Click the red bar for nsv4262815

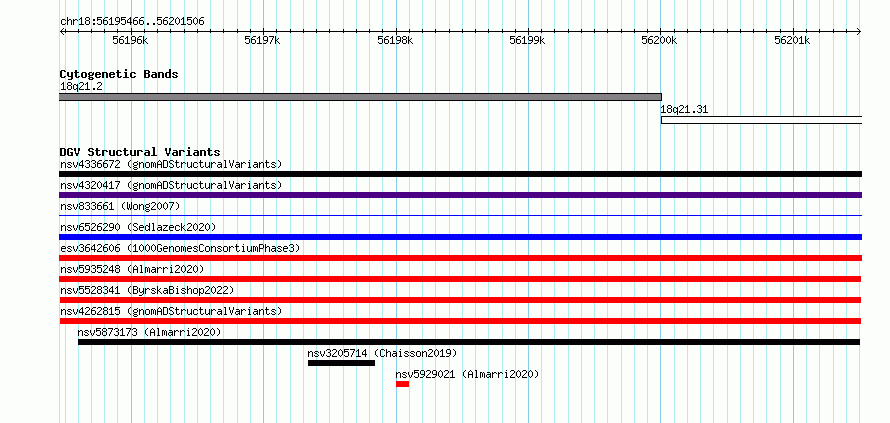click(460, 321)
